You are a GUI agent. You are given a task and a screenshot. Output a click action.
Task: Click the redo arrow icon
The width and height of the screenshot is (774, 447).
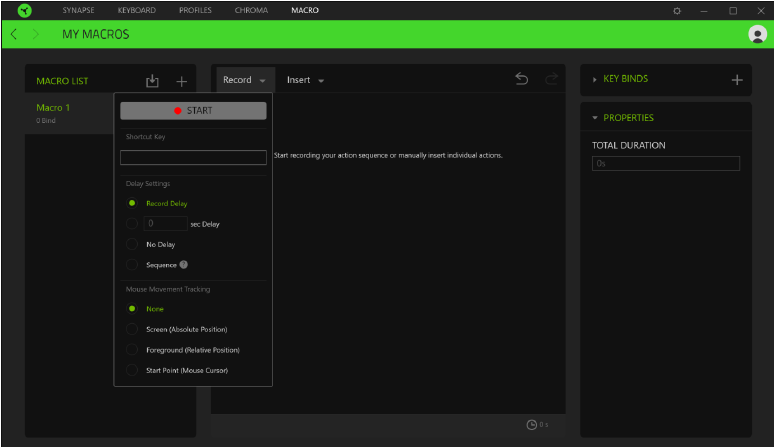click(x=551, y=78)
